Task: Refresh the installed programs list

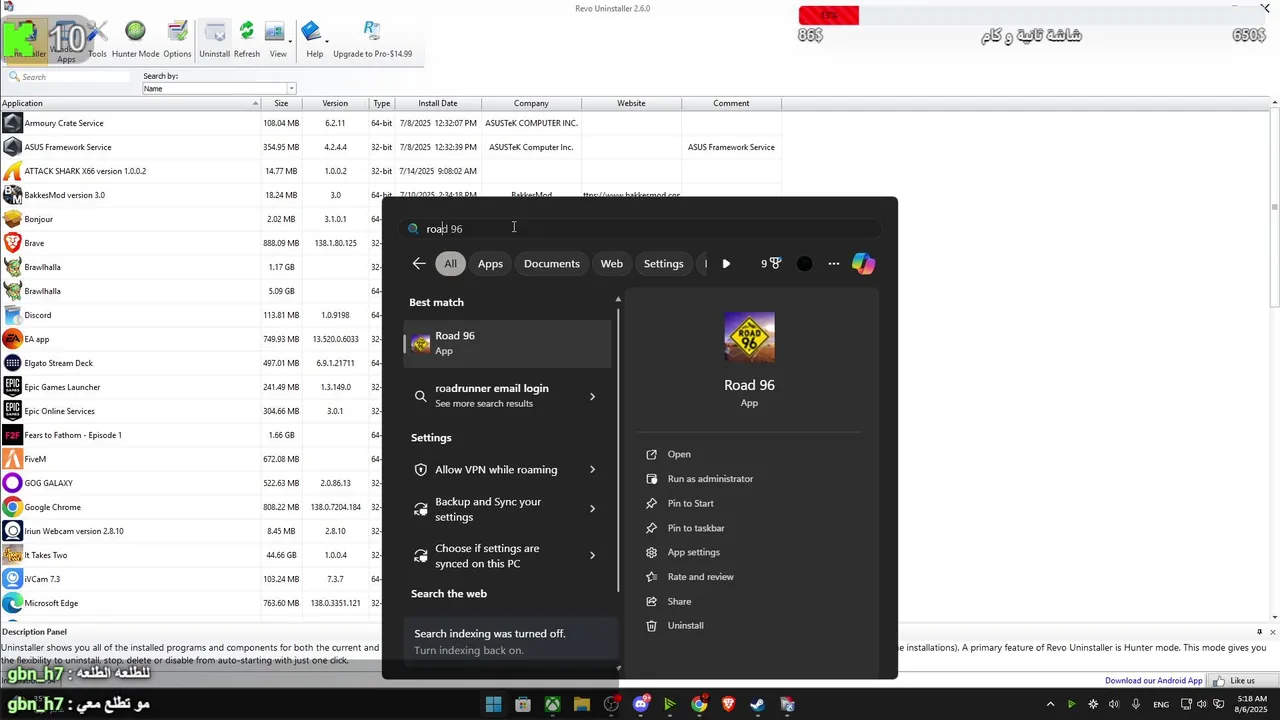Action: point(247,40)
